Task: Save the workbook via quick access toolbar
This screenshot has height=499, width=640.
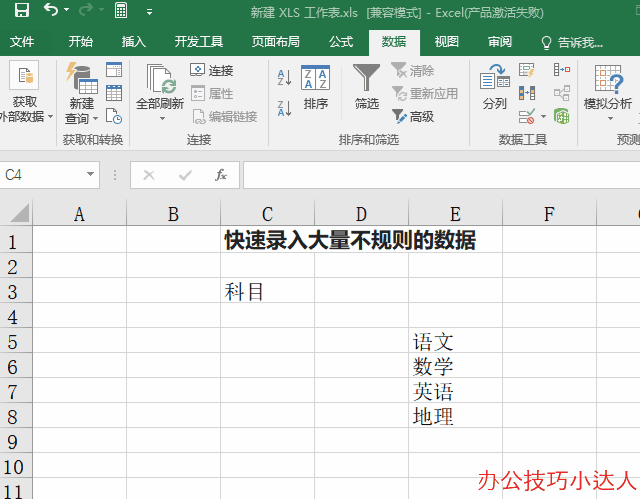Action: click(22, 10)
